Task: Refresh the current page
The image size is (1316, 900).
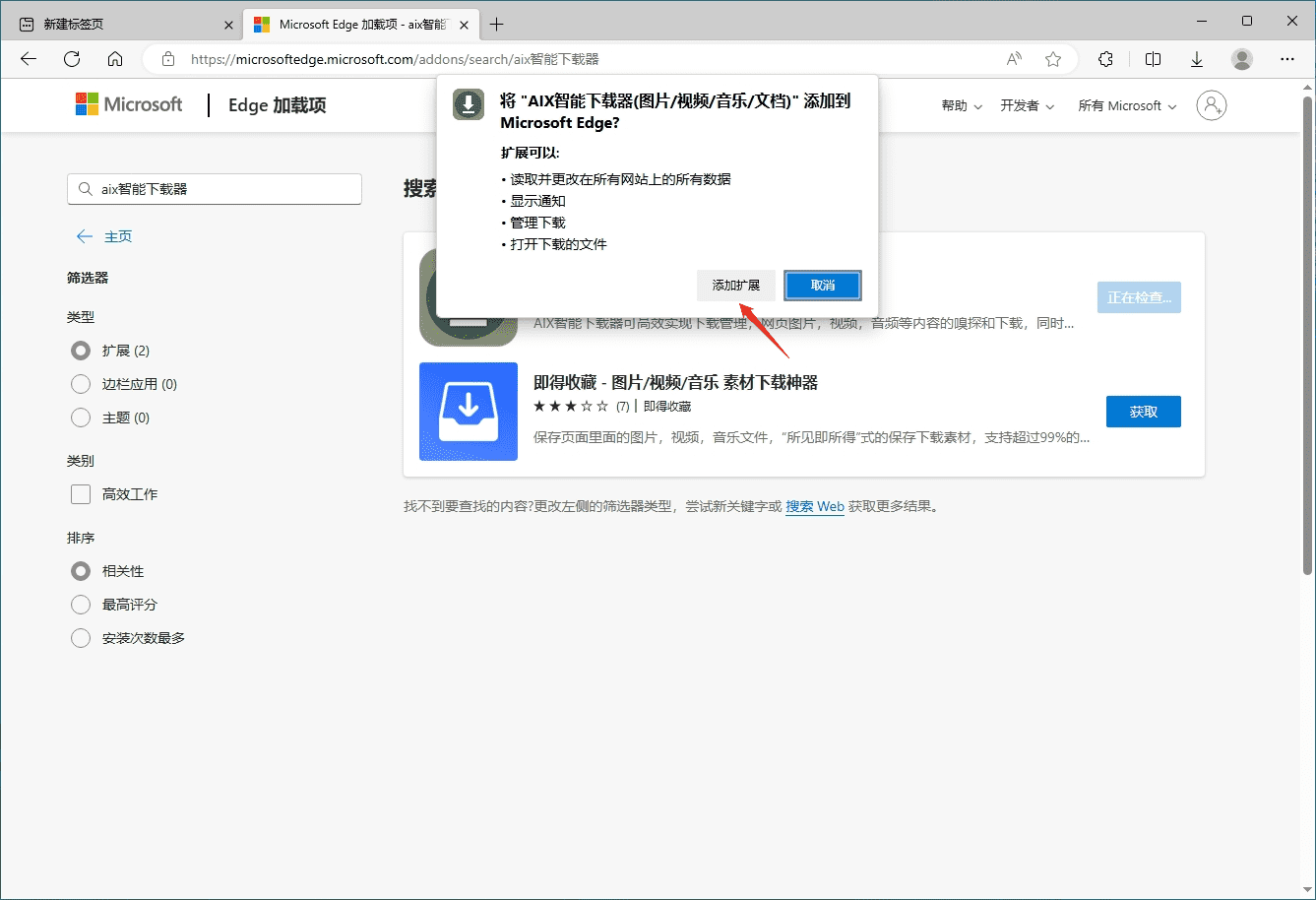Action: pos(71,59)
